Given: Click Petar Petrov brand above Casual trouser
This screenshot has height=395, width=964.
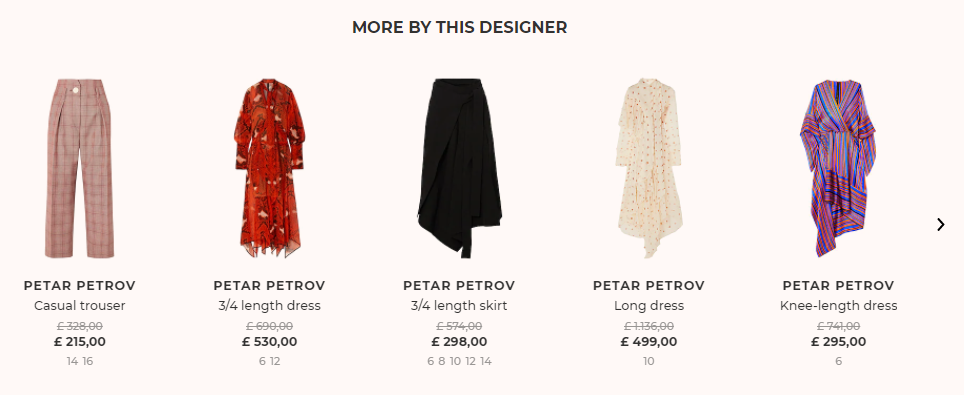Looking at the screenshot, I should (80, 285).
